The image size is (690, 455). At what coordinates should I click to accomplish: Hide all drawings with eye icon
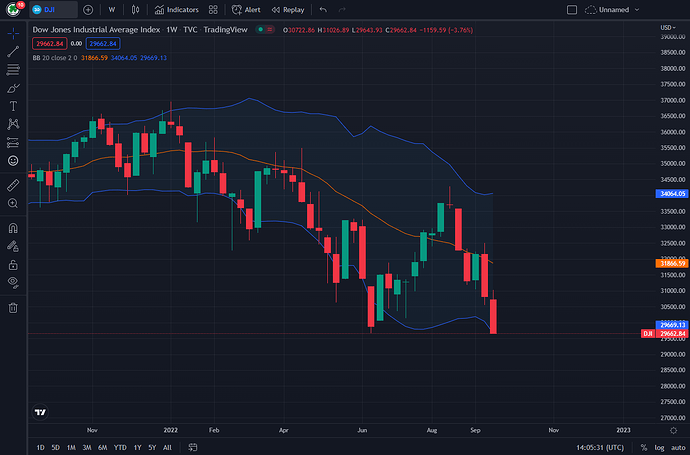tap(13, 283)
